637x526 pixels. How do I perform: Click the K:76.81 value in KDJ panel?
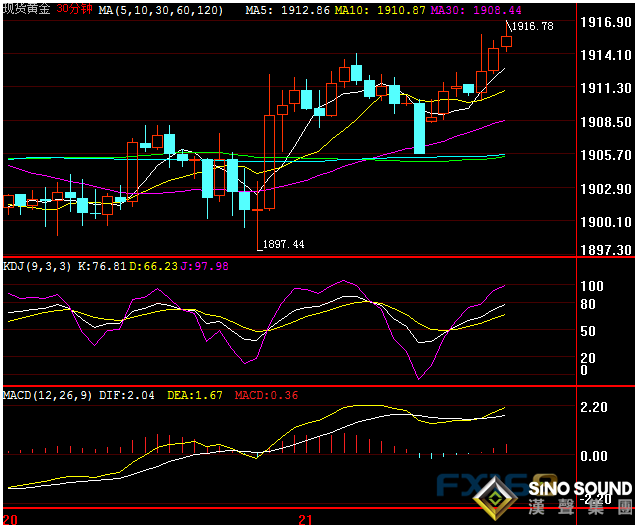coord(102,266)
